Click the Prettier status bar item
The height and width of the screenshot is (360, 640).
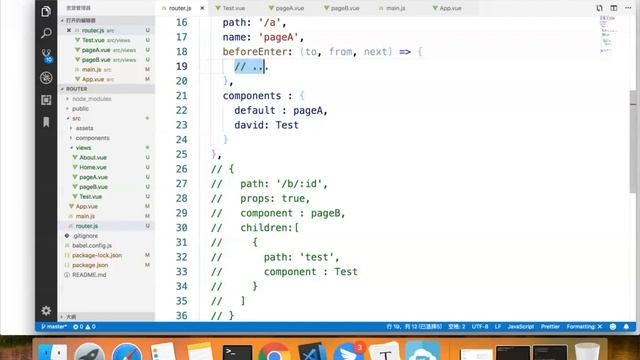pos(550,327)
